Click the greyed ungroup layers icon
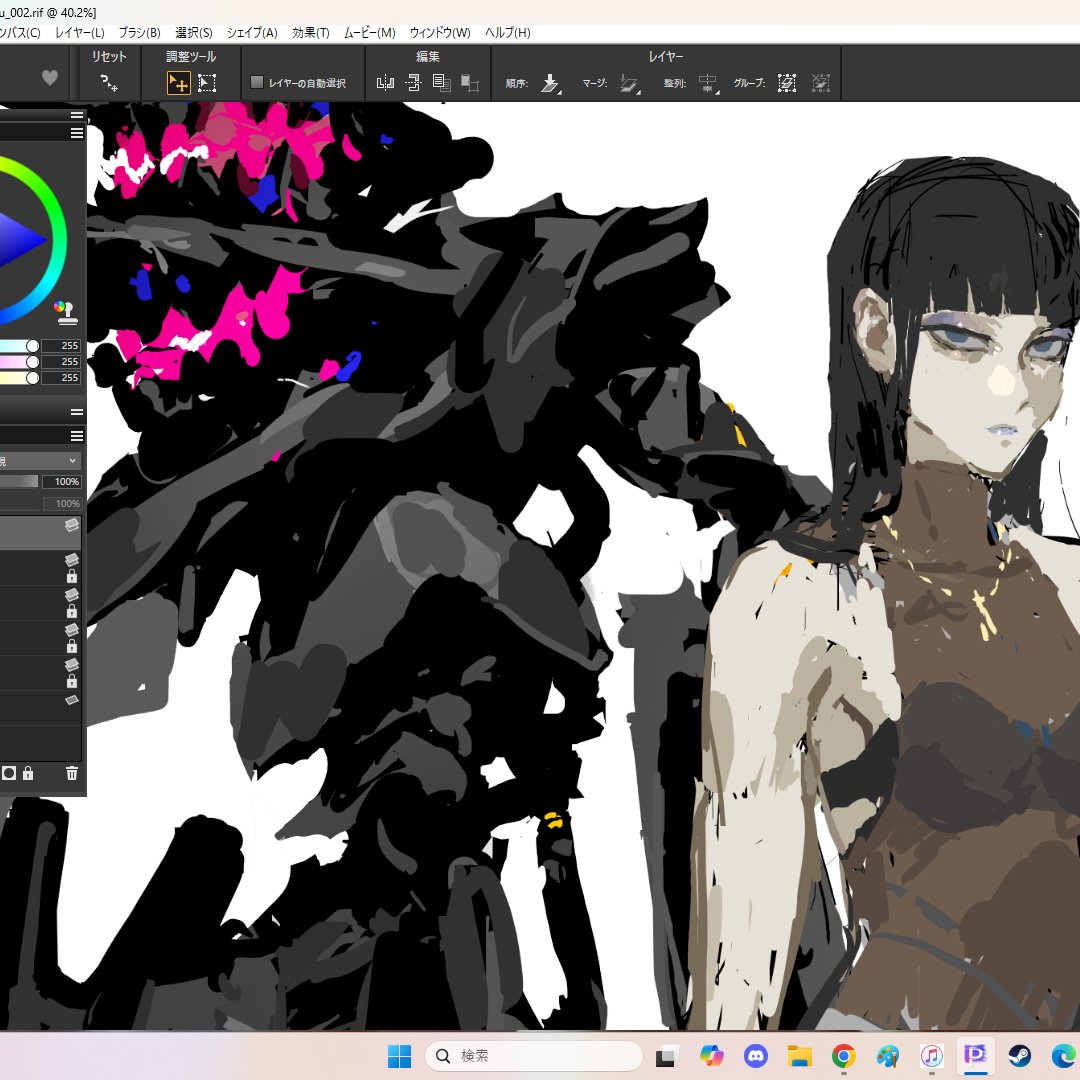 [820, 83]
